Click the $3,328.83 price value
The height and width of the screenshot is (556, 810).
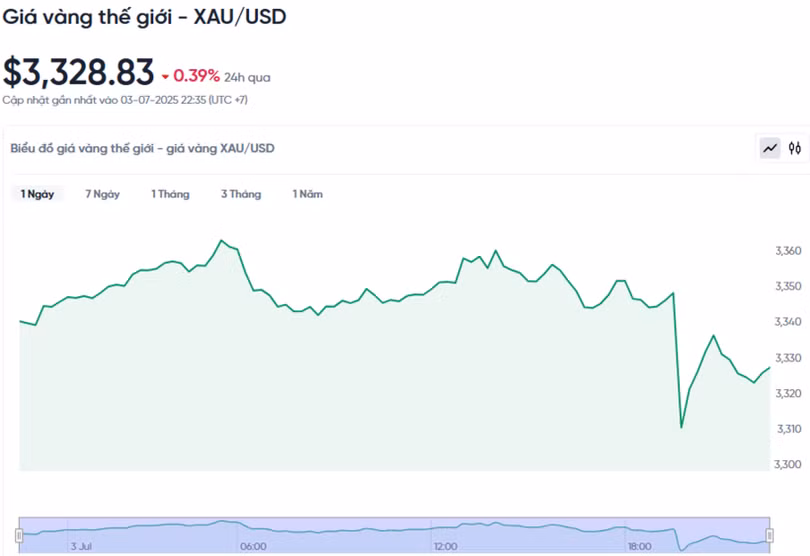(x=79, y=72)
